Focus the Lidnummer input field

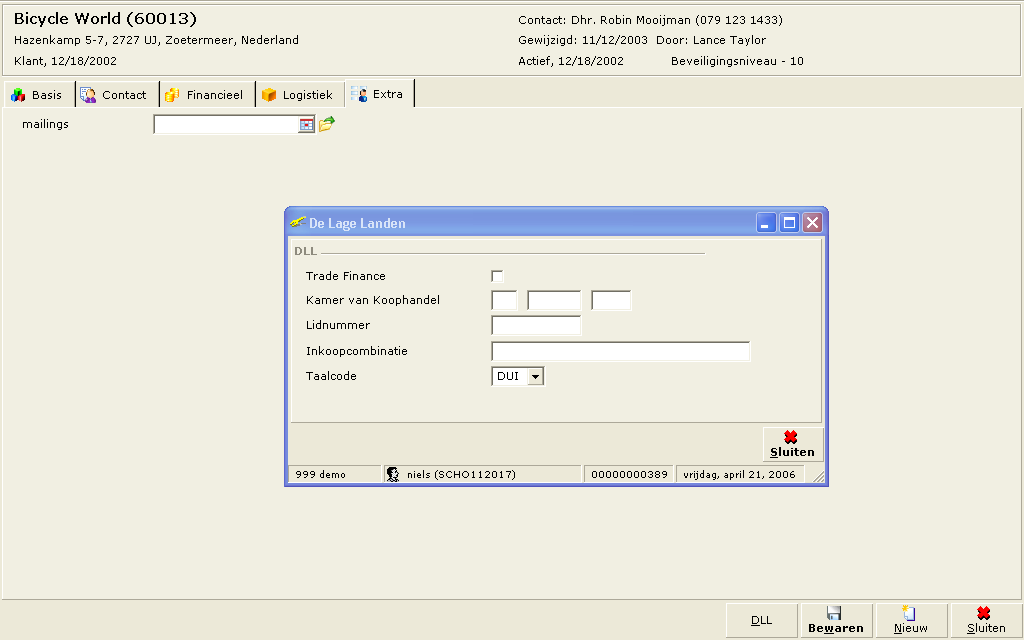(536, 325)
